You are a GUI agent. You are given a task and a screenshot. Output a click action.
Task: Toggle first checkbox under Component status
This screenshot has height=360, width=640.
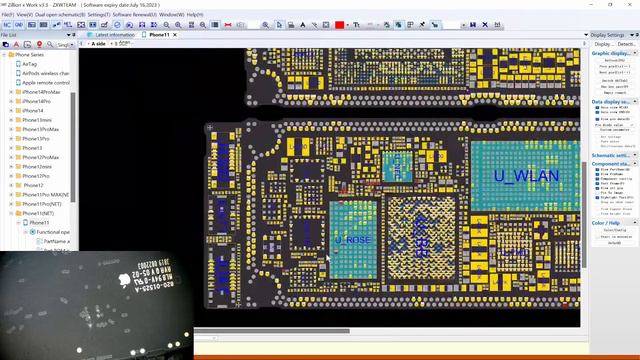[x=597, y=169]
